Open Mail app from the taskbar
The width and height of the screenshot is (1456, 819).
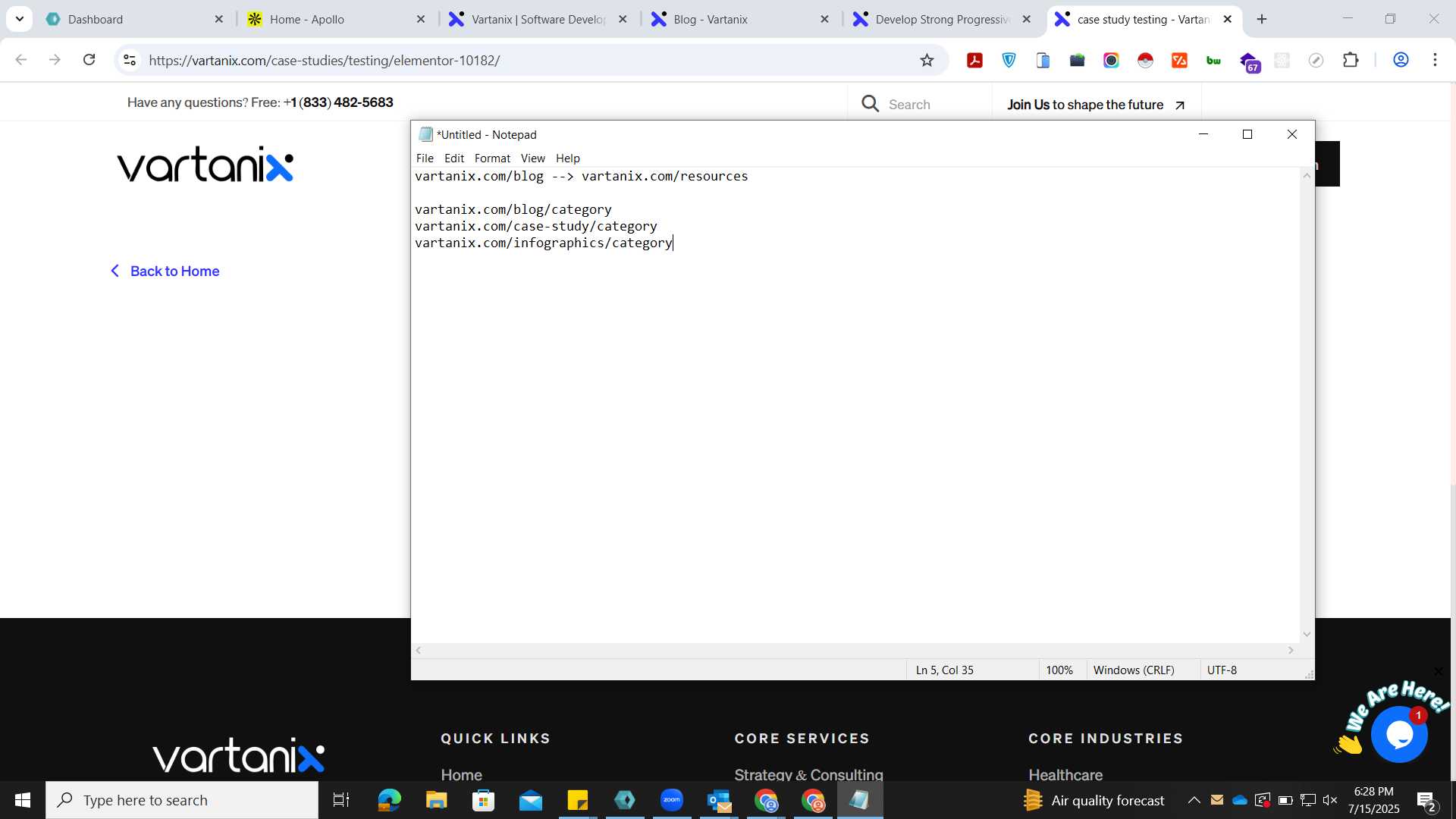coord(531,800)
